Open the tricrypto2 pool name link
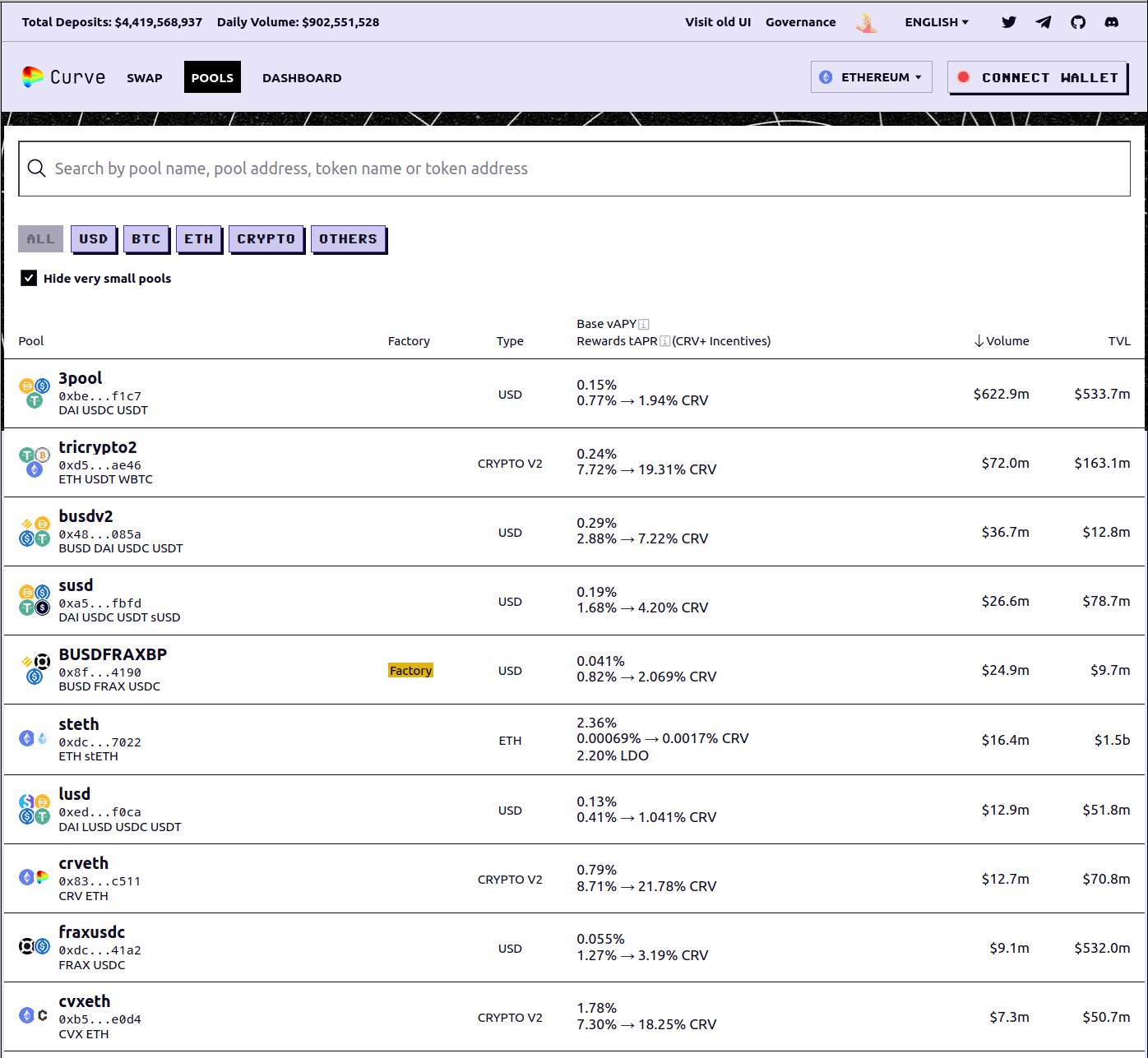Image resolution: width=1148 pixels, height=1058 pixels. pyautogui.click(x=98, y=447)
